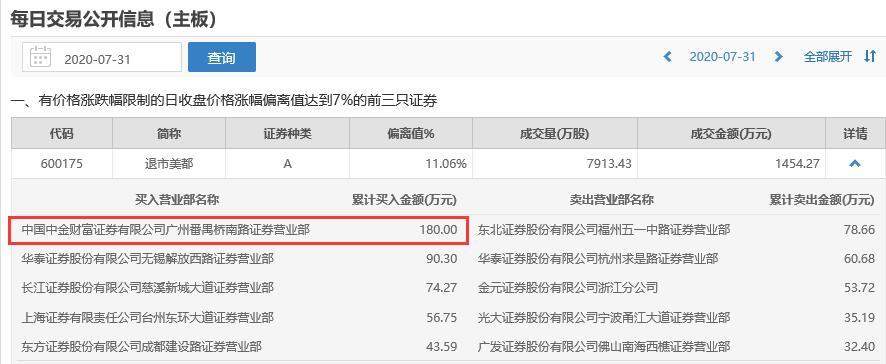Go to next date arrow
The height and width of the screenshot is (364, 886).
pos(779,57)
